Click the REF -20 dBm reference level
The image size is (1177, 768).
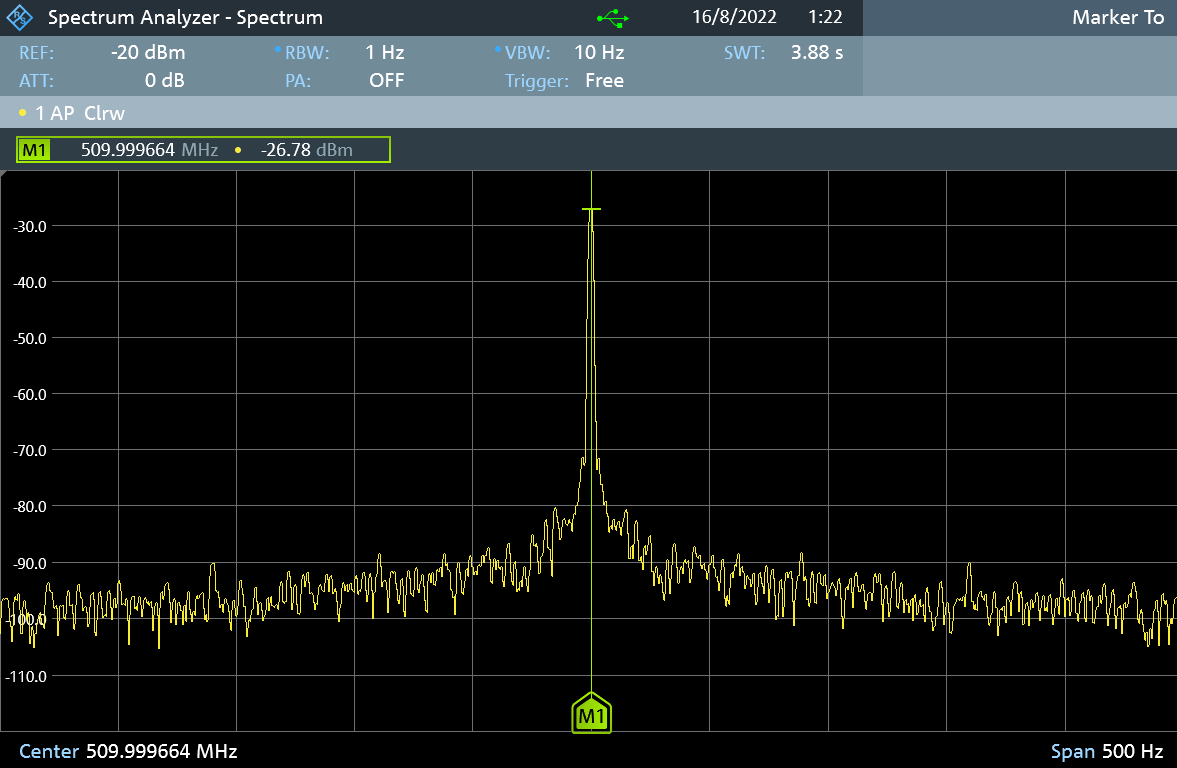point(147,53)
